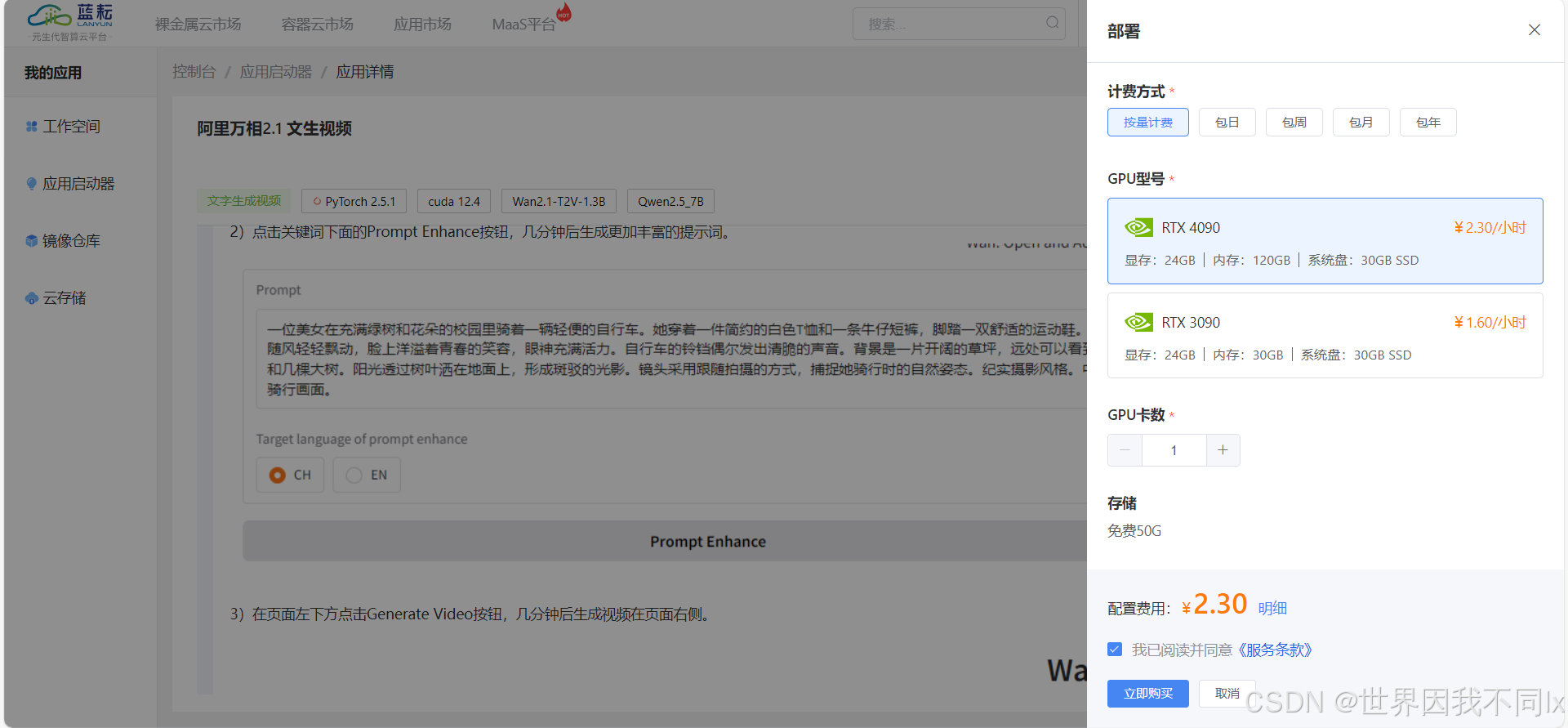The image size is (1568, 728).
Task: Open MaaS平台 in top navigation
Action: pyautogui.click(x=523, y=25)
